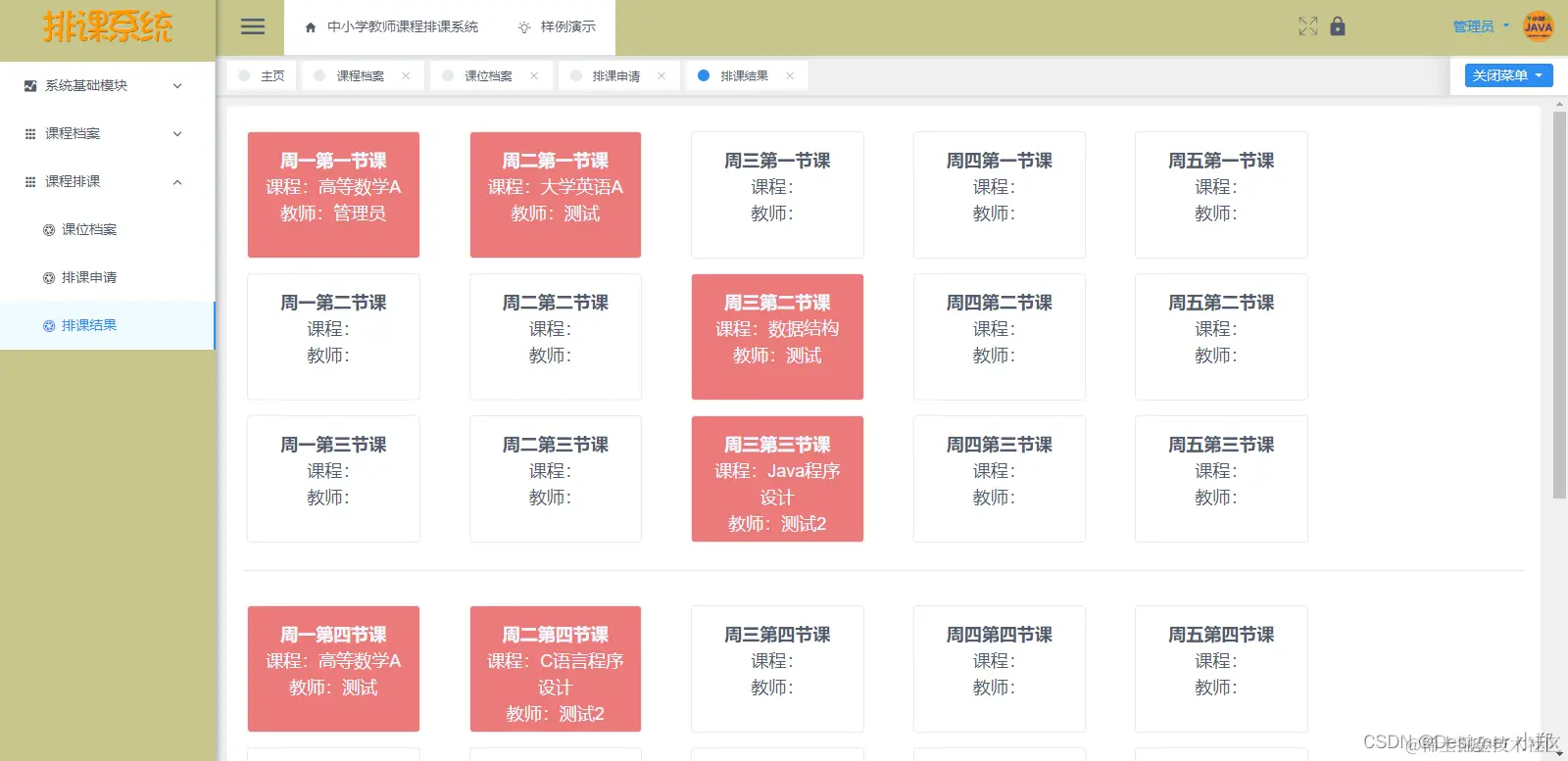The height and width of the screenshot is (761, 1568).
Task: Click the 样例演示 header link
Action: click(568, 27)
